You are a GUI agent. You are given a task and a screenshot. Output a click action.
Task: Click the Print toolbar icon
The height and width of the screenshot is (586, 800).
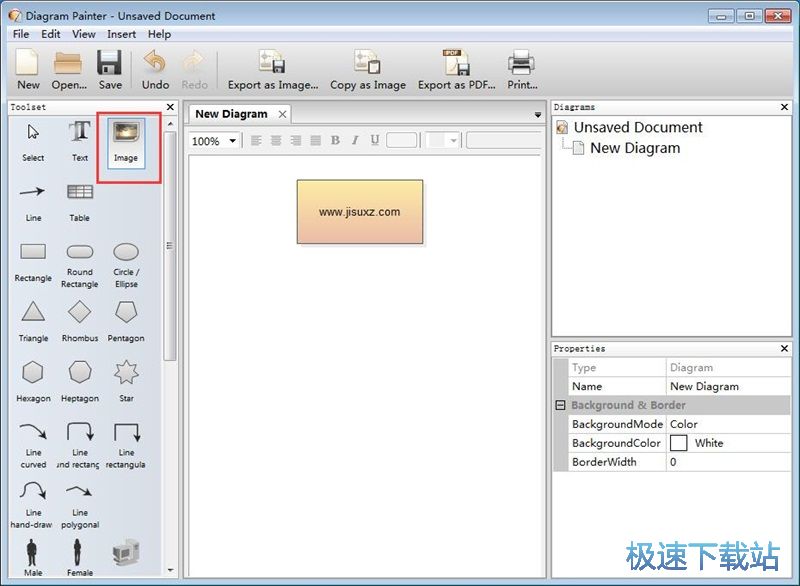(x=521, y=70)
